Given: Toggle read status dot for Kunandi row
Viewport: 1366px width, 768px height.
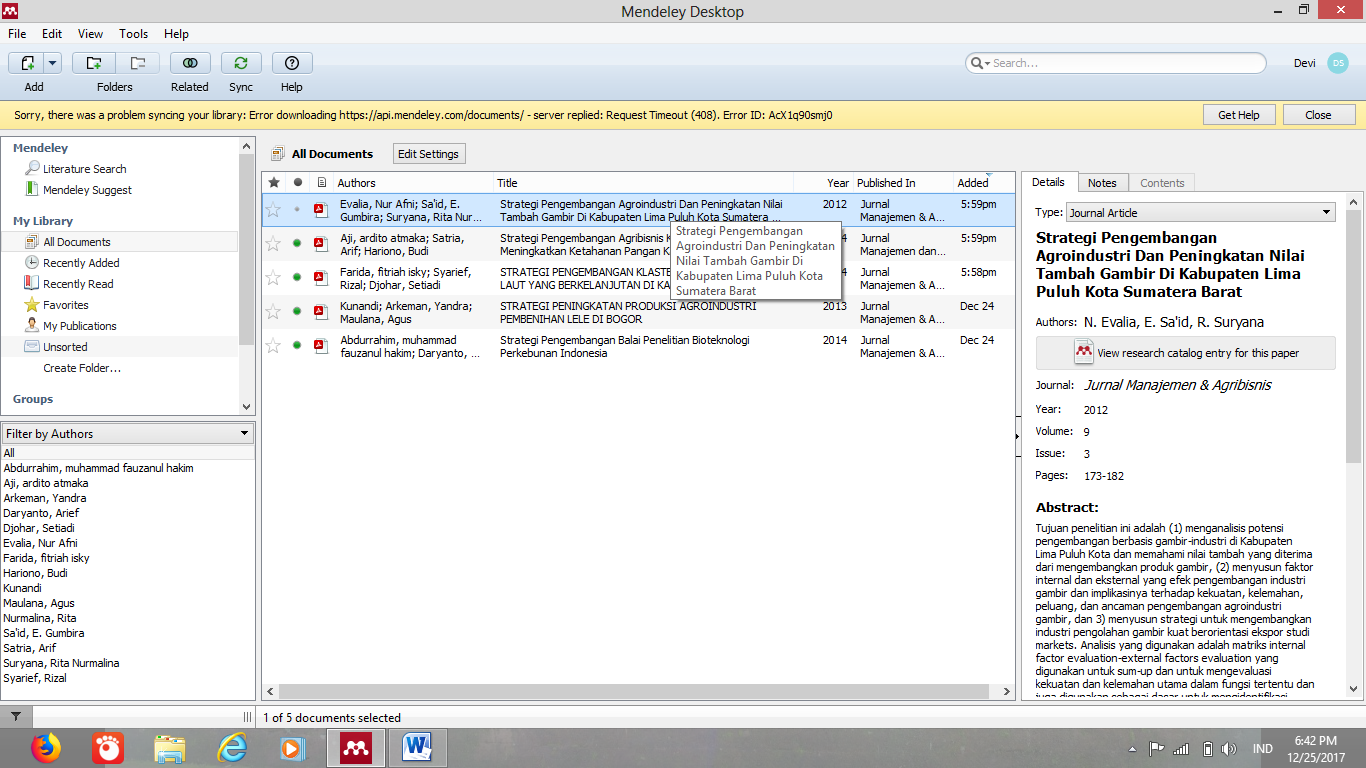Looking at the screenshot, I should [x=297, y=311].
